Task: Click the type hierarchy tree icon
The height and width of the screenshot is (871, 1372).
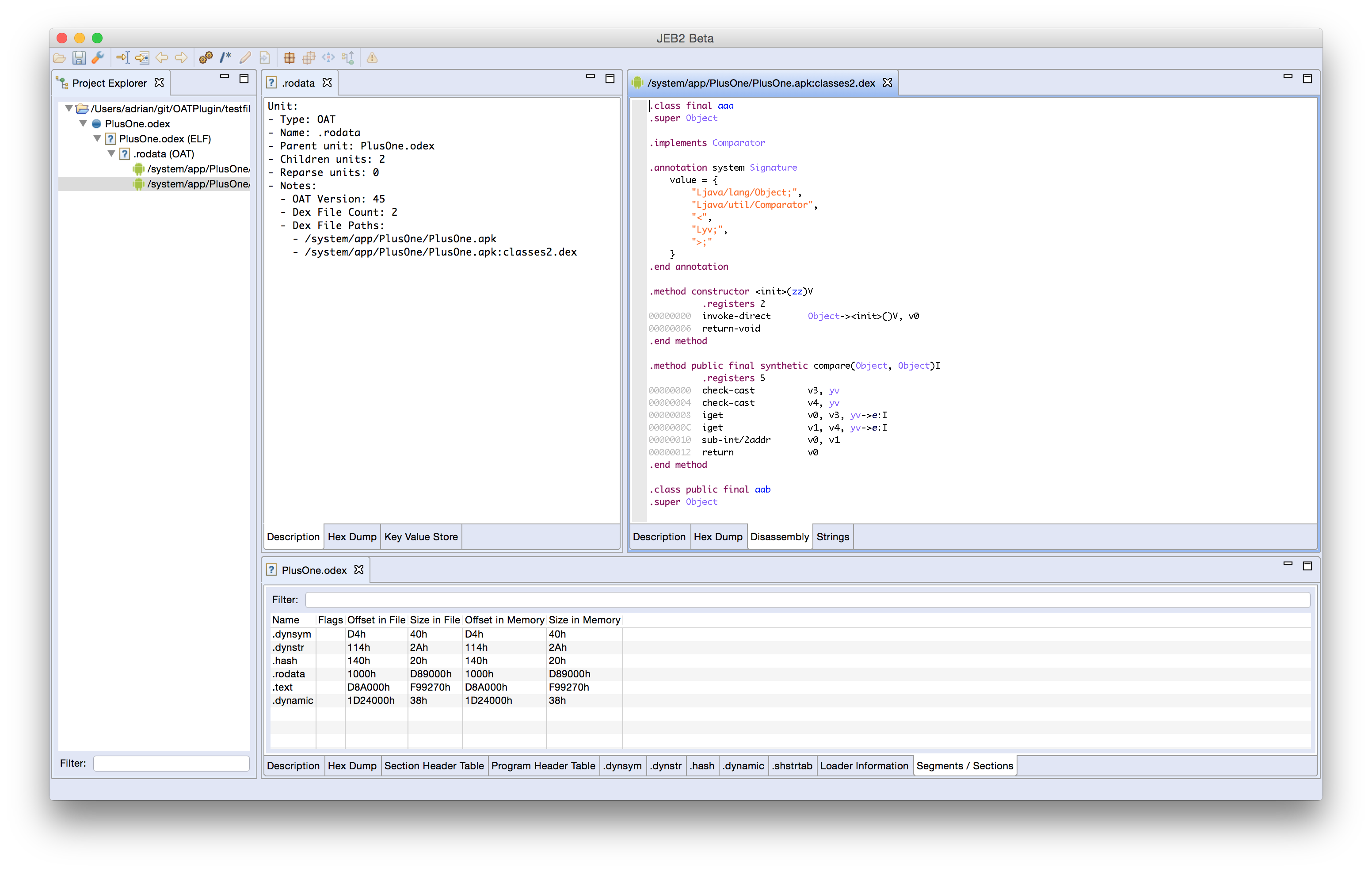Action: [348, 57]
